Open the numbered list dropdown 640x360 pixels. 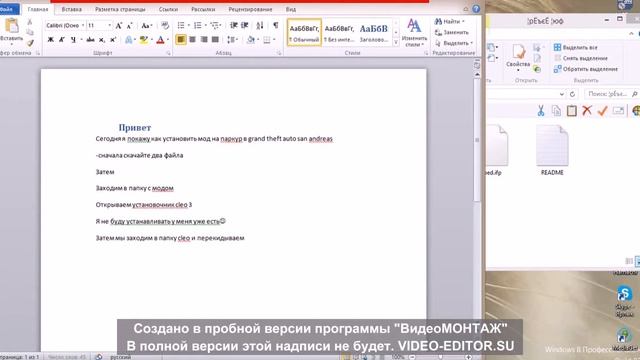point(205,26)
